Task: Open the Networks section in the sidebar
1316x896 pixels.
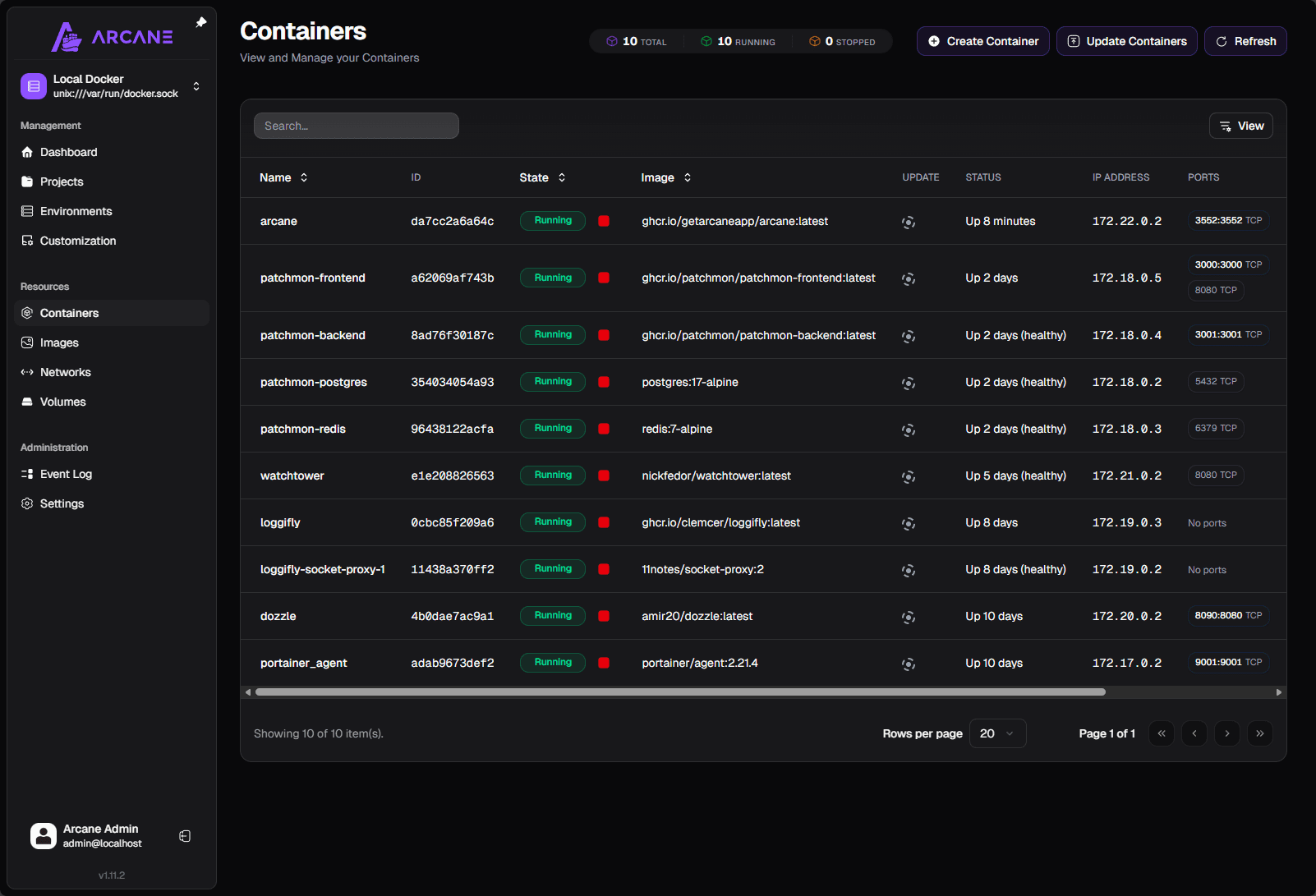Action: (x=65, y=372)
